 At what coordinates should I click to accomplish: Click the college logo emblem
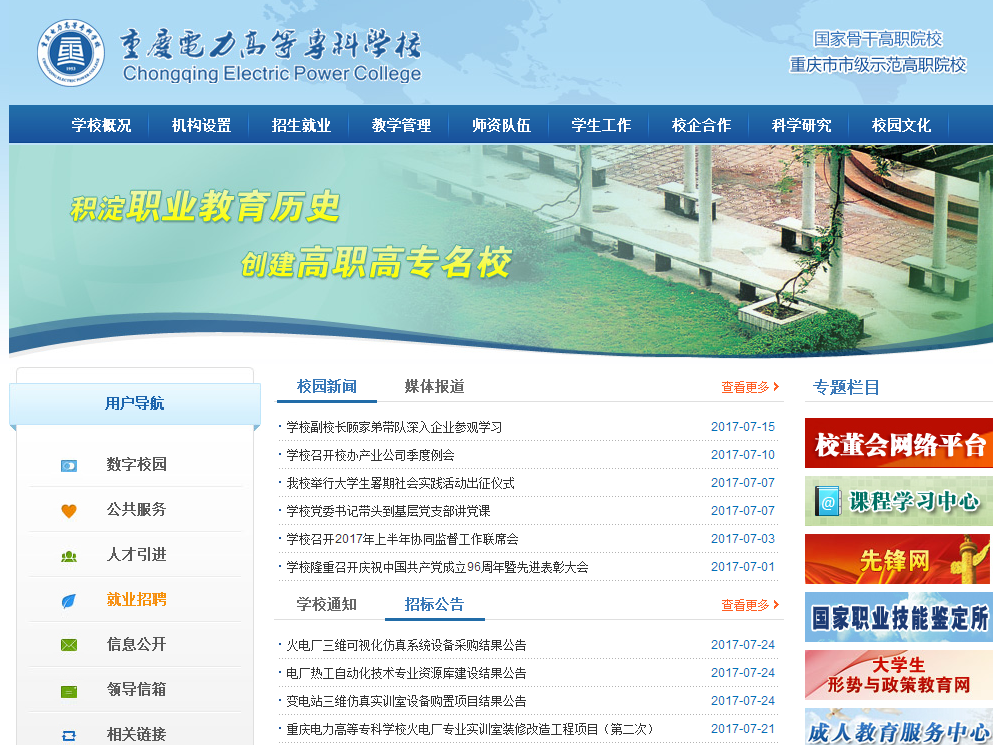pyautogui.click(x=71, y=52)
